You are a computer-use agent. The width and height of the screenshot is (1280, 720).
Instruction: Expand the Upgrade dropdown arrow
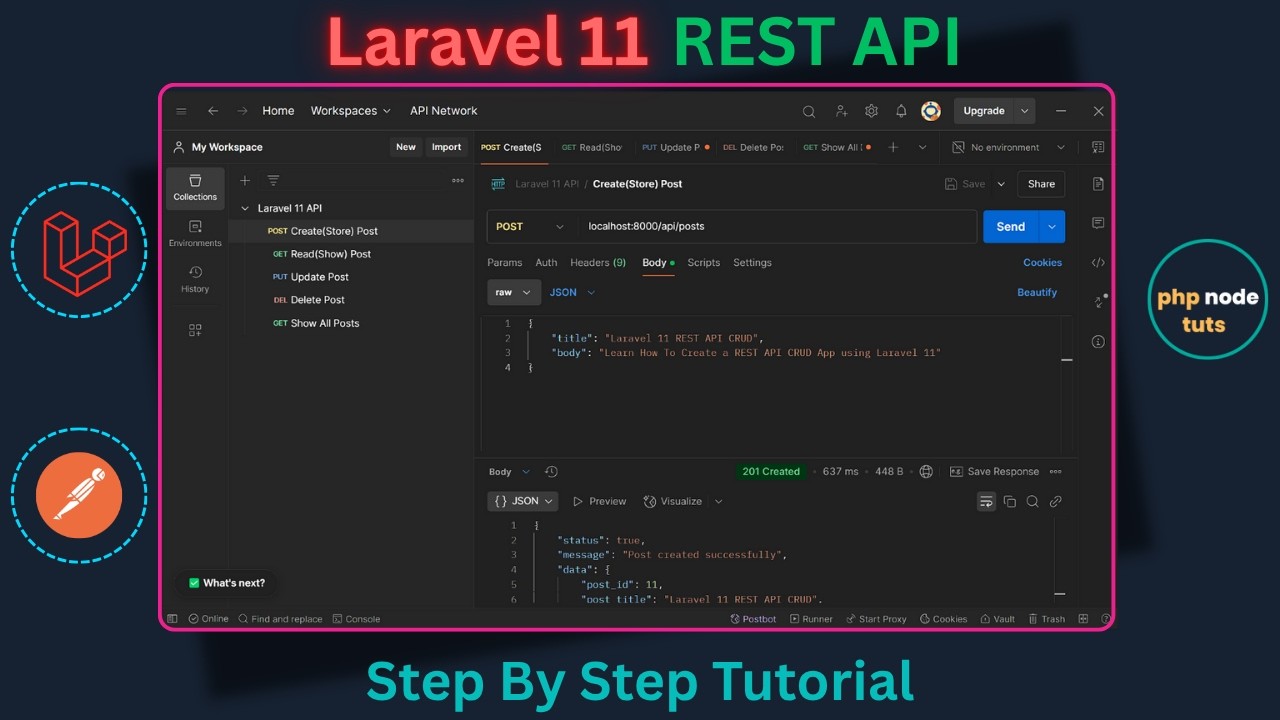click(1024, 111)
